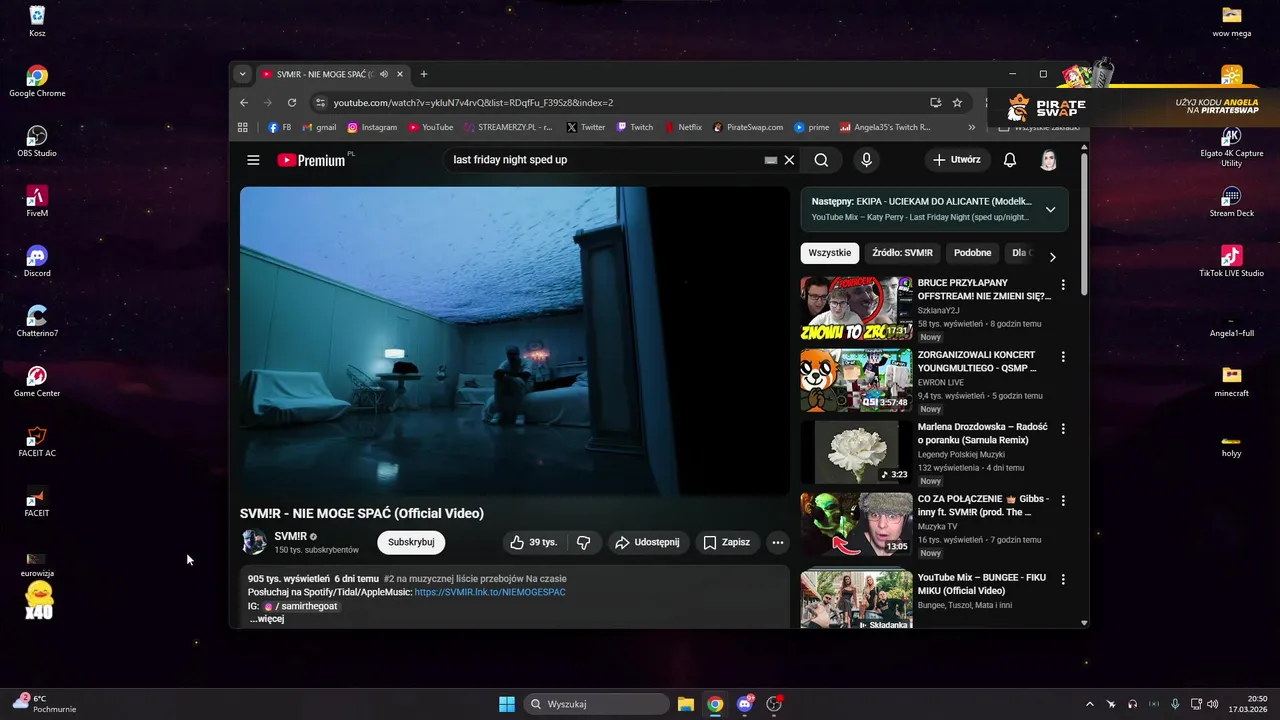Expand the Następny playlist panel chevron

1050,209
